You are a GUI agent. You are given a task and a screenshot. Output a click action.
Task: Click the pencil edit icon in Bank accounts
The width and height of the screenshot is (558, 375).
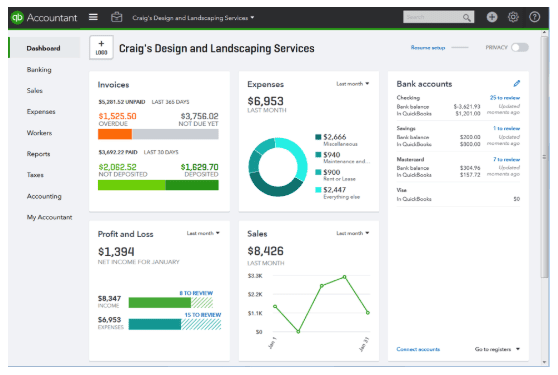click(x=517, y=84)
